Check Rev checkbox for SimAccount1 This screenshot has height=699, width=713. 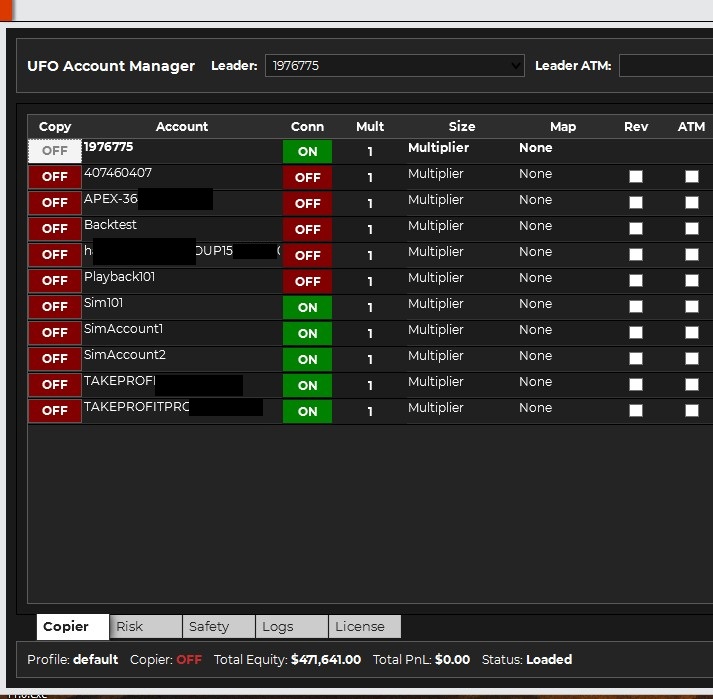point(636,332)
